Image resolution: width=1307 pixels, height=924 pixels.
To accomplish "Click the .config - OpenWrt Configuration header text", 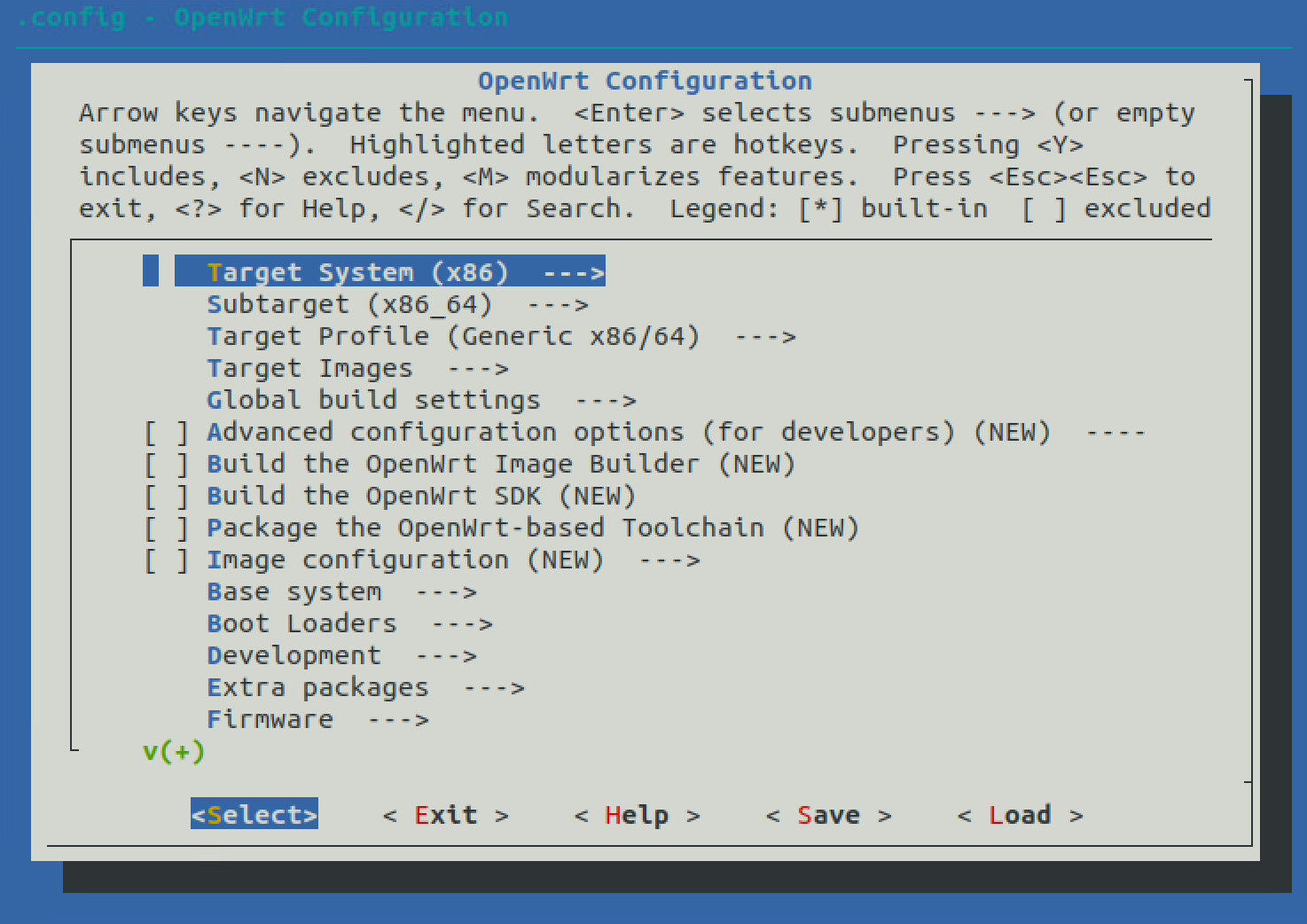I will point(262,17).
